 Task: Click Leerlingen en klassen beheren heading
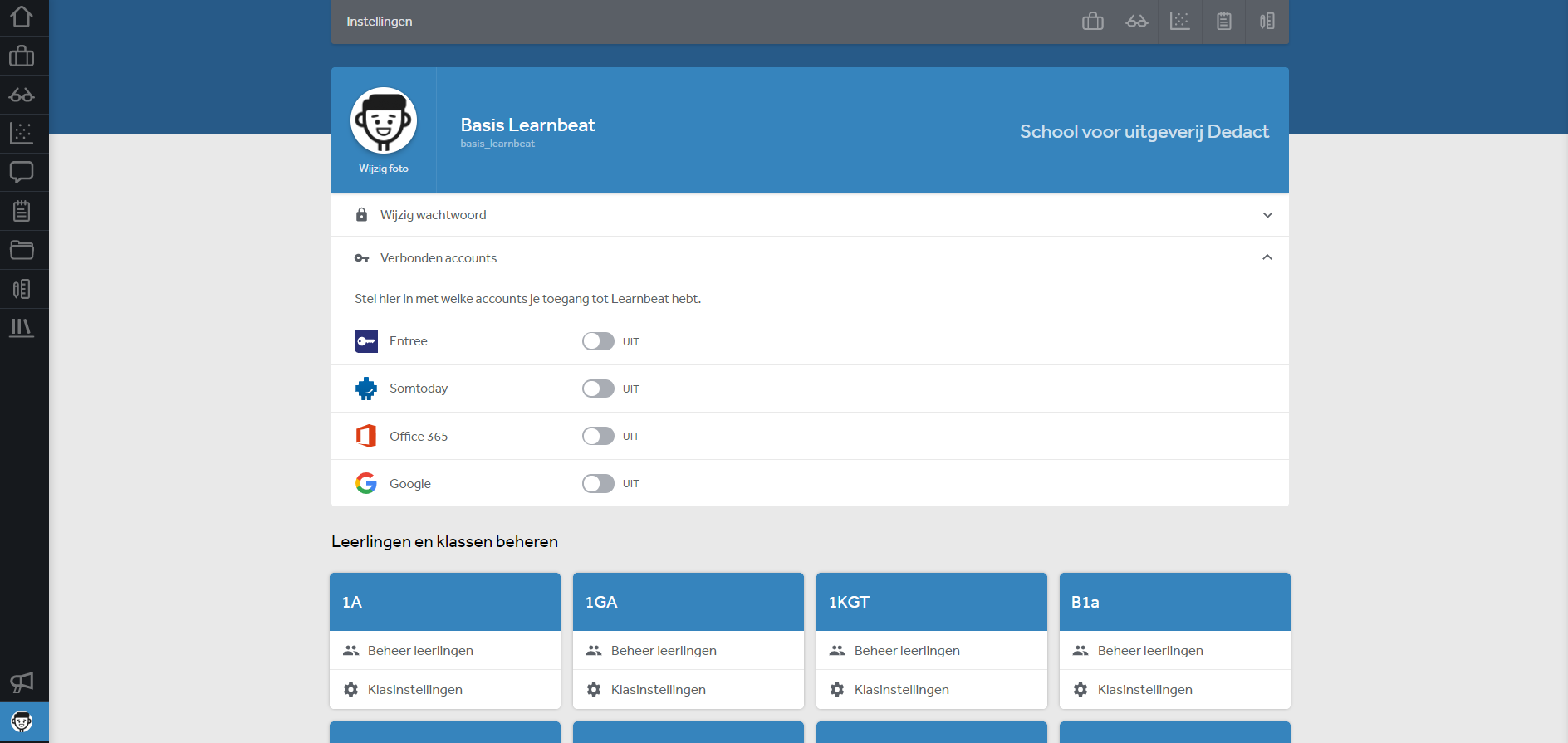coord(444,541)
